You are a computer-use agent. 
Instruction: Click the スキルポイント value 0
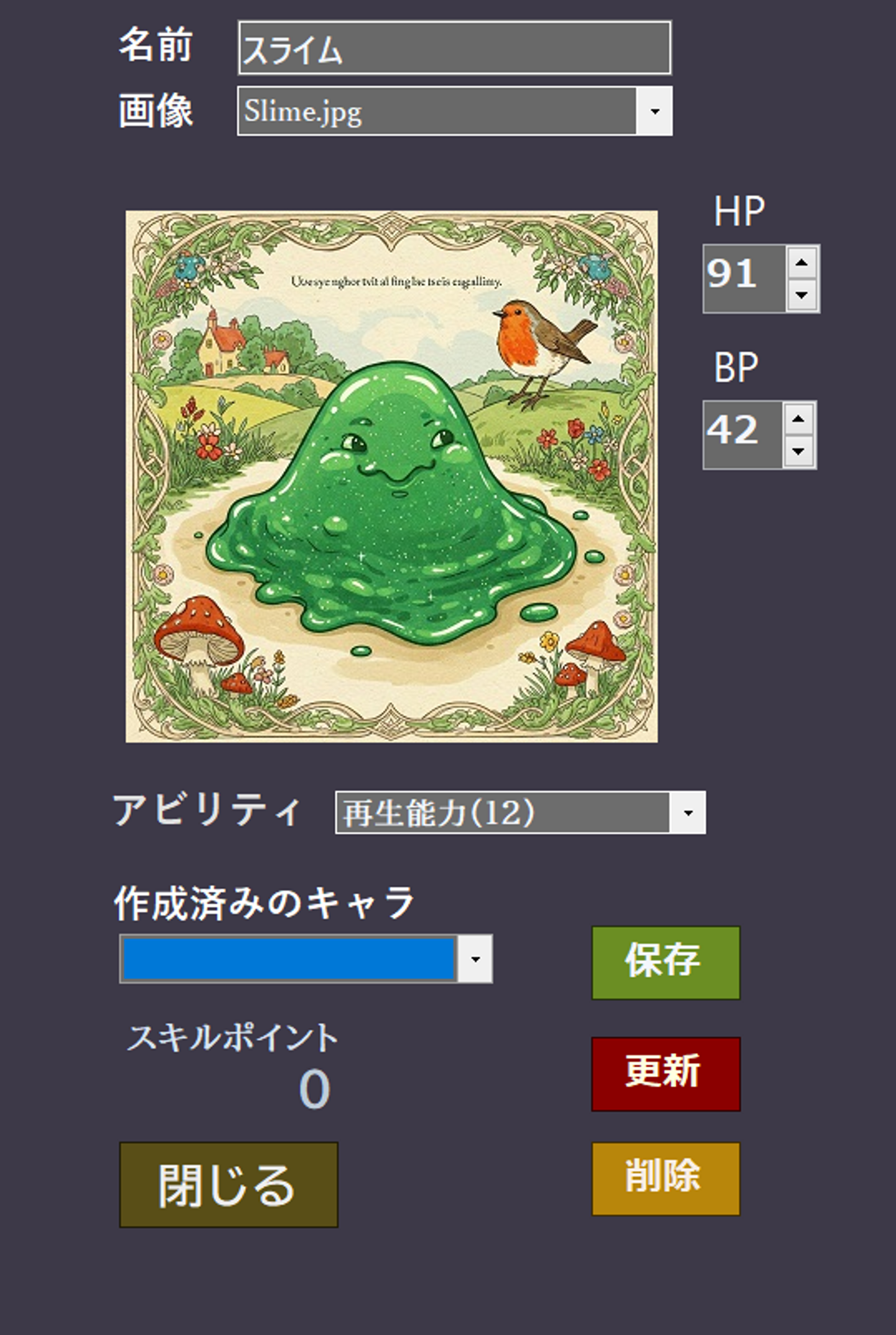click(314, 1089)
